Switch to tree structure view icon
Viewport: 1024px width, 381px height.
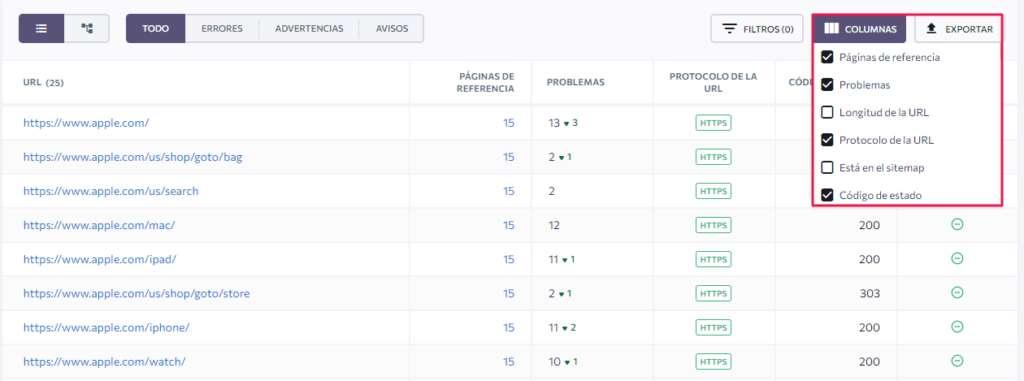click(x=86, y=29)
